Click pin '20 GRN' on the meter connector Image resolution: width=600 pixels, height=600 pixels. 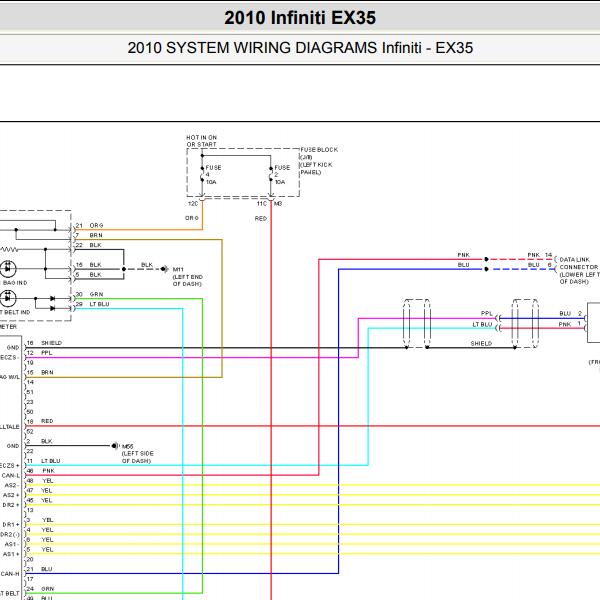[x=89, y=294]
